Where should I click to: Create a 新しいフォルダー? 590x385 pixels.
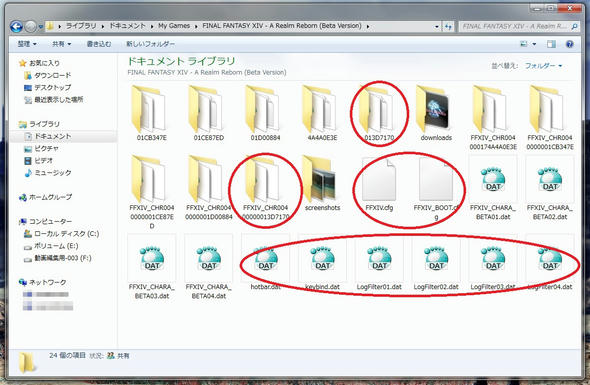(150, 44)
